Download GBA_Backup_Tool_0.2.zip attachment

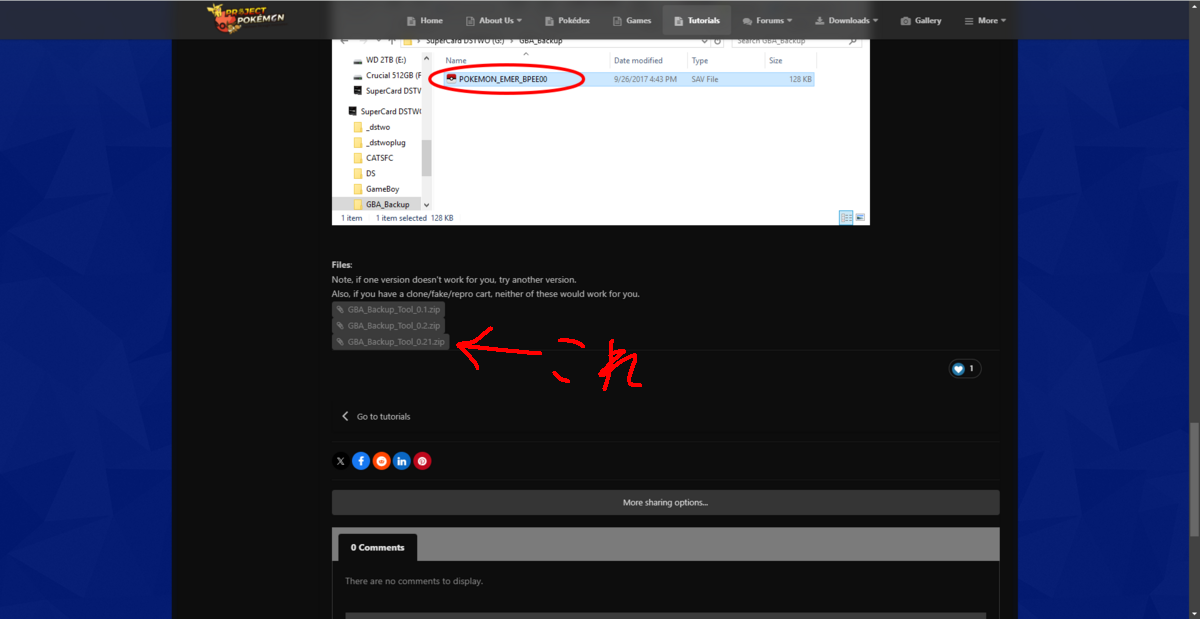point(388,326)
